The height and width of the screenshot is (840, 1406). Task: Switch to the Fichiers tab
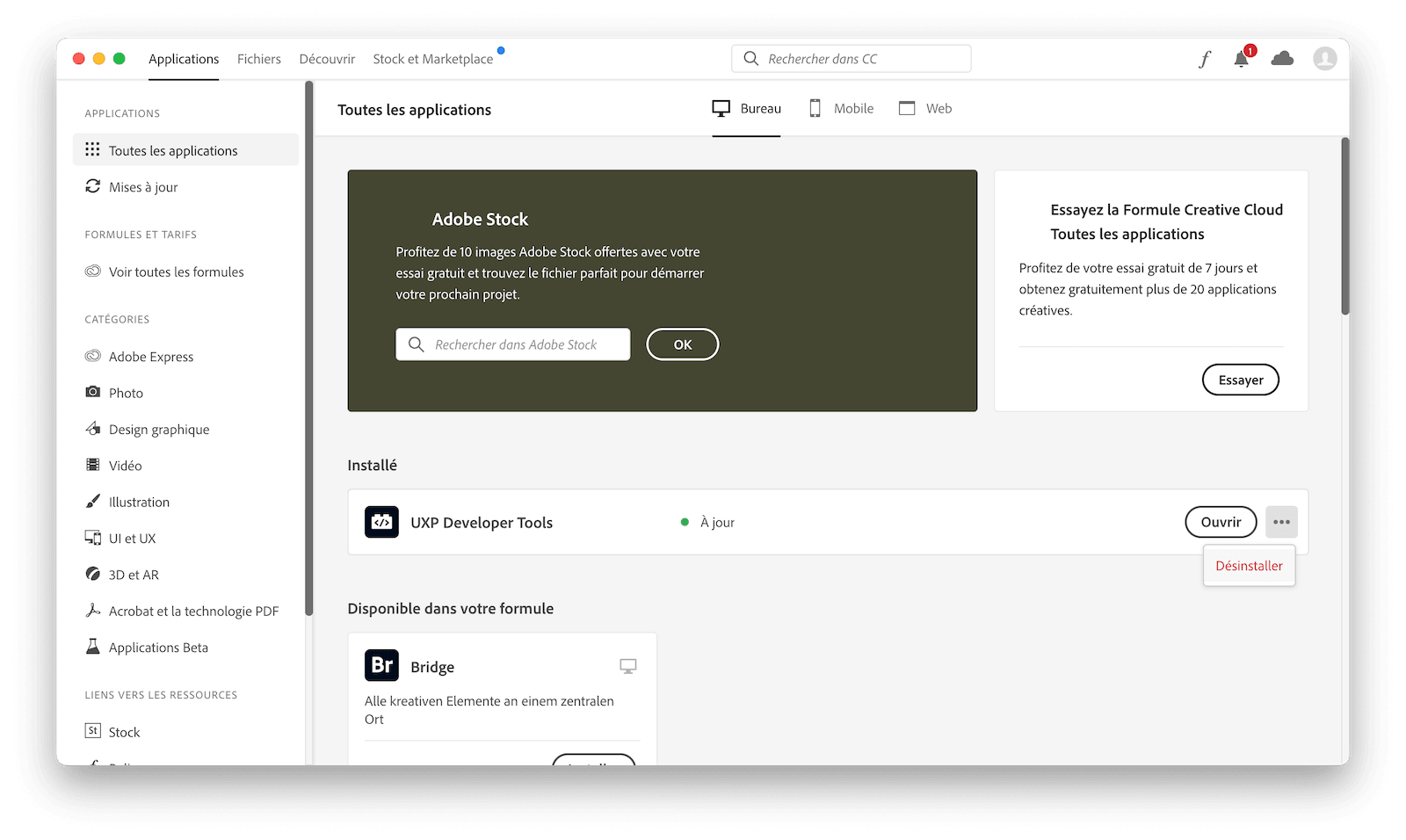259,59
